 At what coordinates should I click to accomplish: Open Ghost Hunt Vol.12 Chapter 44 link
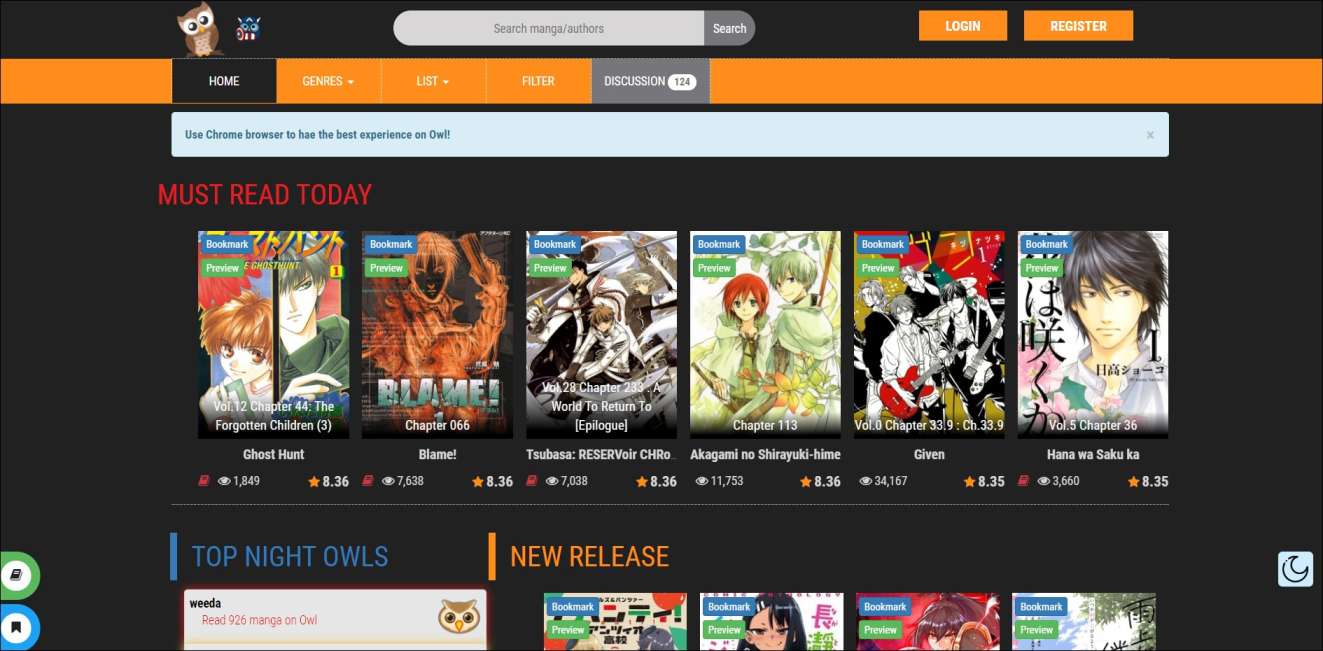tap(273, 416)
